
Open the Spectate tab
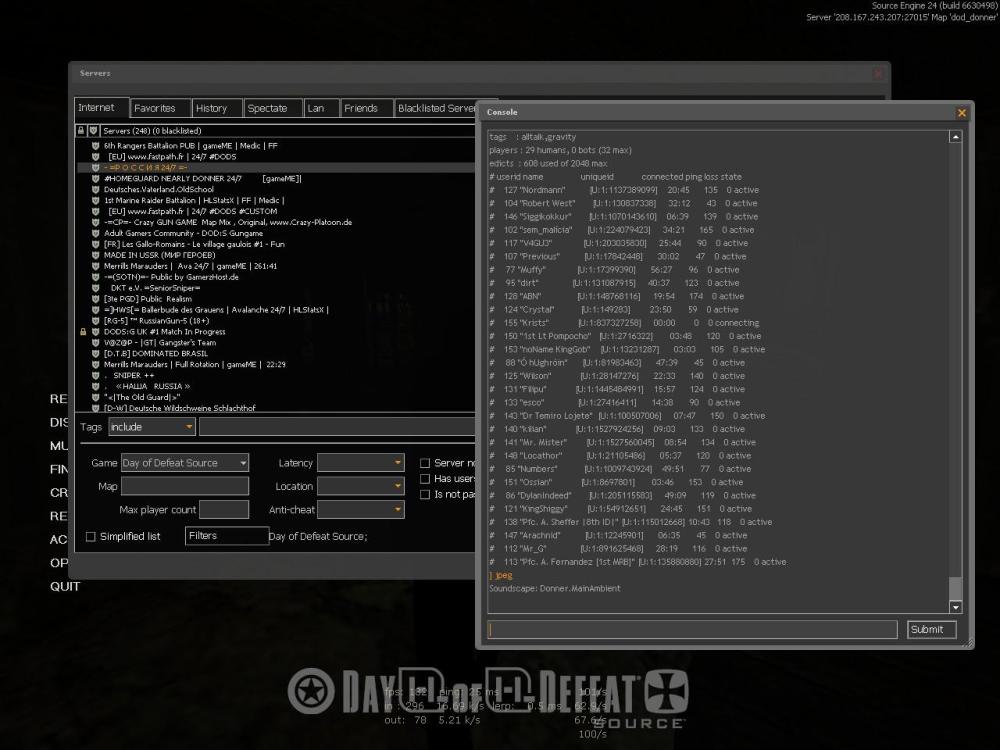[x=273, y=108]
